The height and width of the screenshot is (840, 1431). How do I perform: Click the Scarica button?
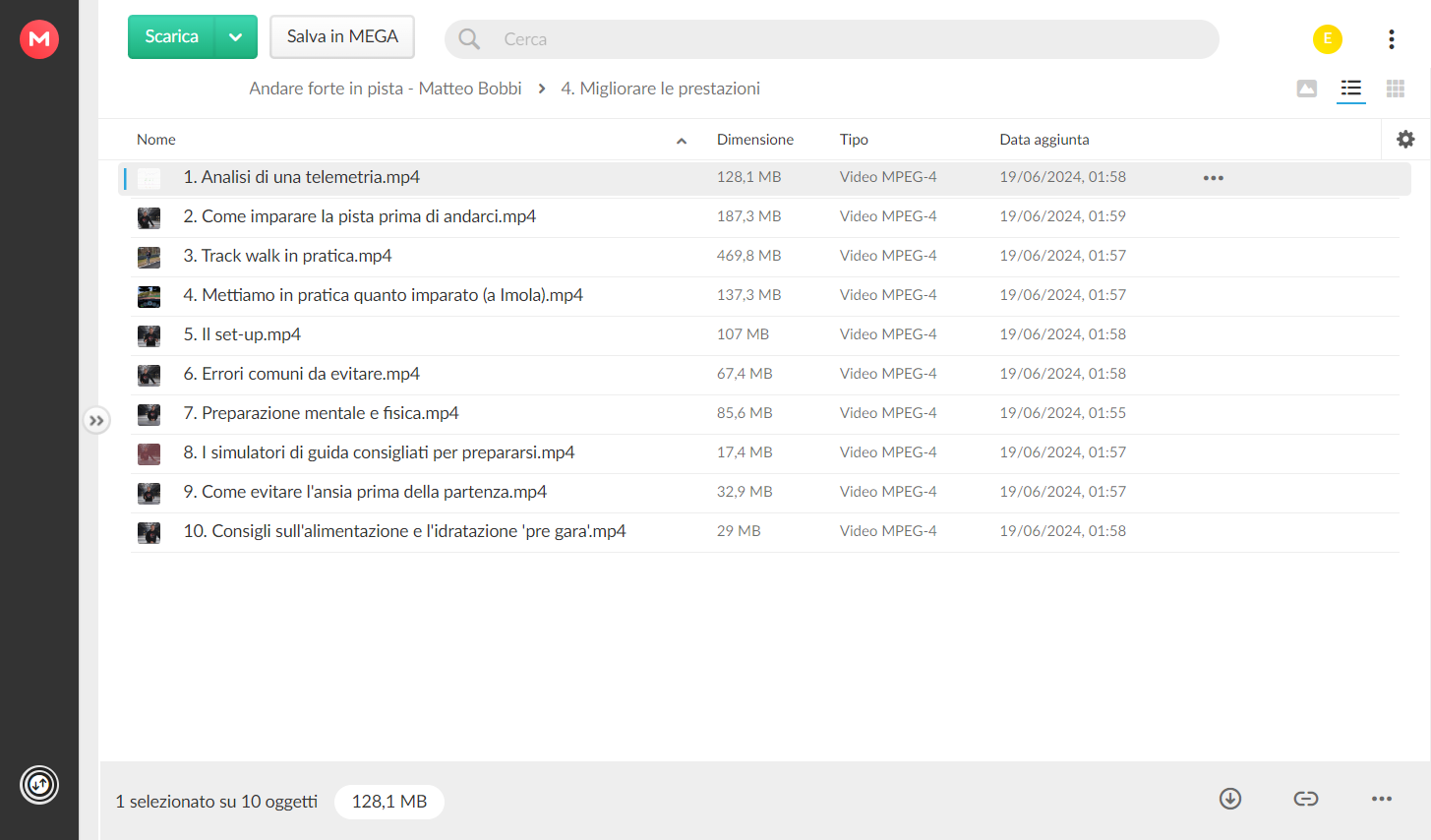coord(172,37)
